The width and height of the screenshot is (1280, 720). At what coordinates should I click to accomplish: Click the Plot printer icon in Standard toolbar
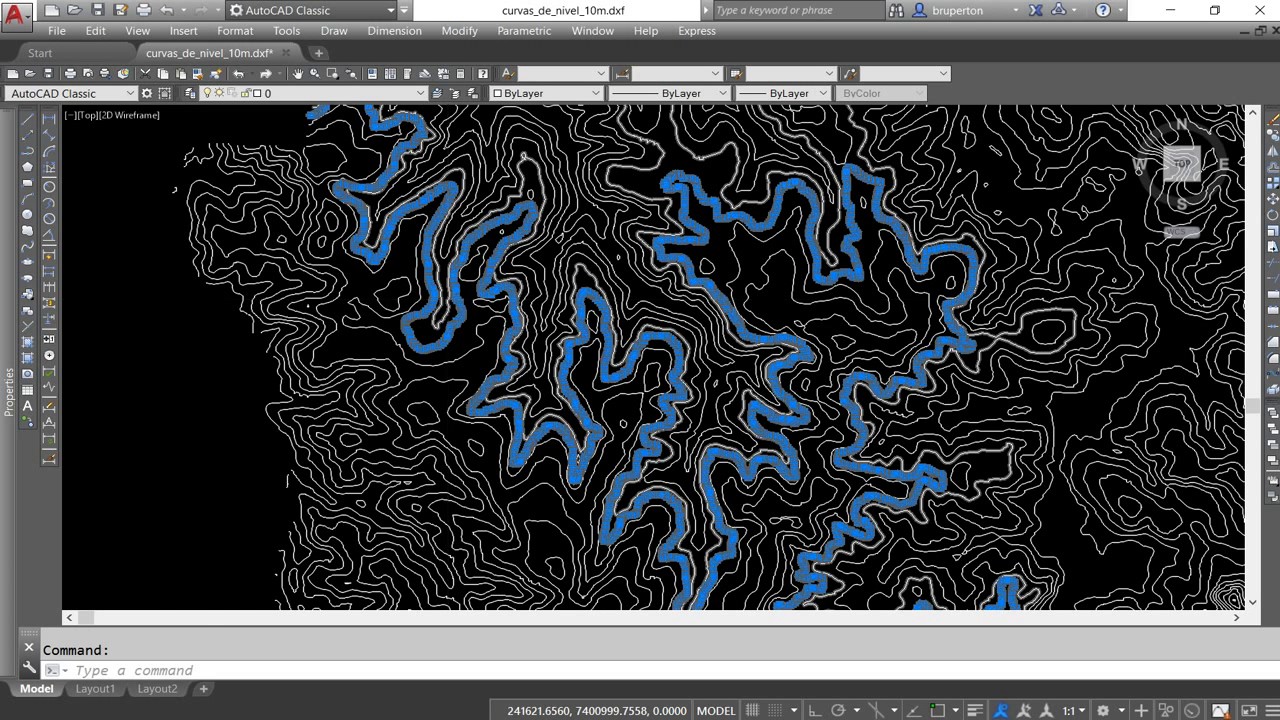pos(70,74)
